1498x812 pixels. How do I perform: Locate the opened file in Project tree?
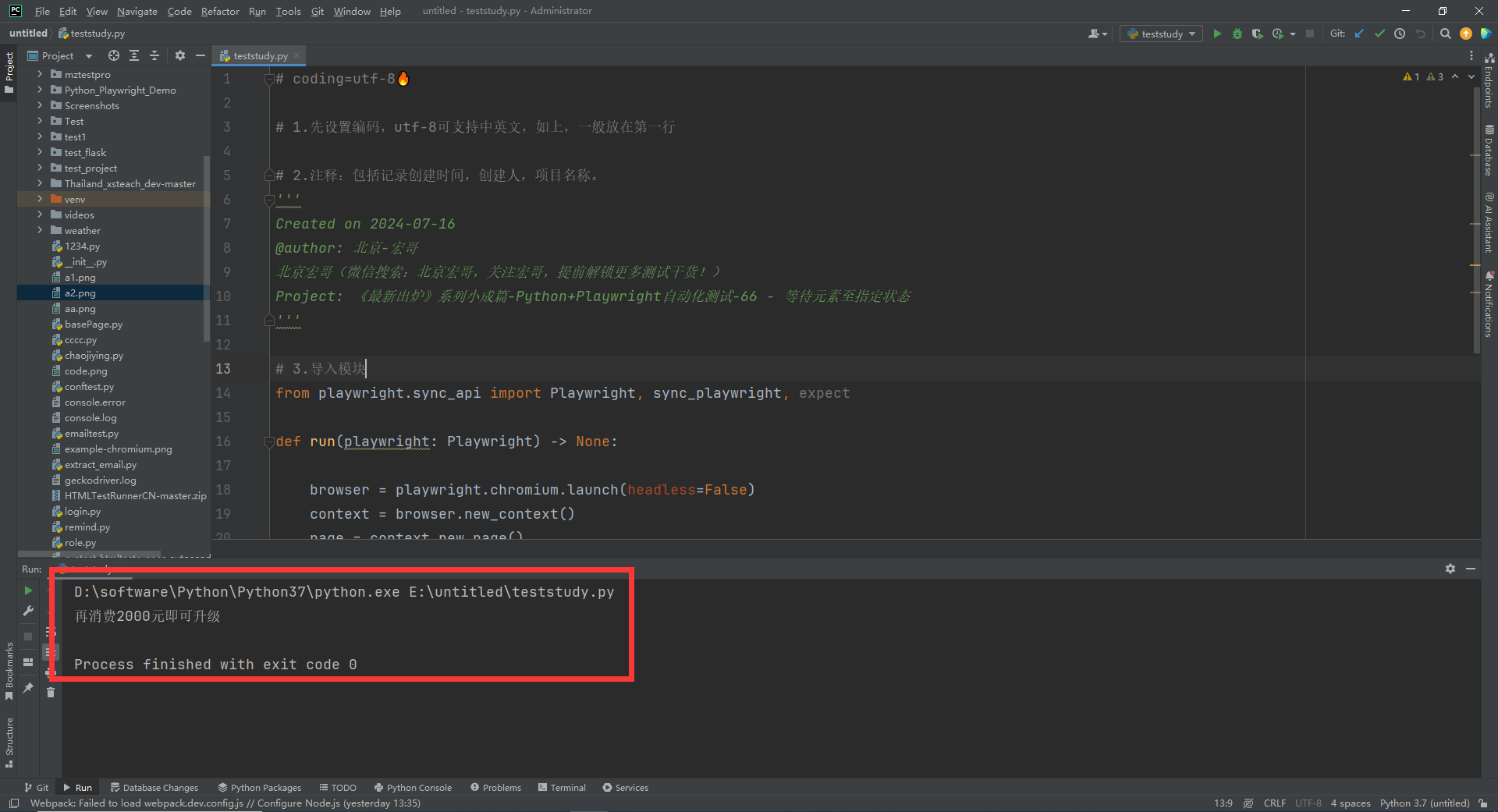(114, 55)
